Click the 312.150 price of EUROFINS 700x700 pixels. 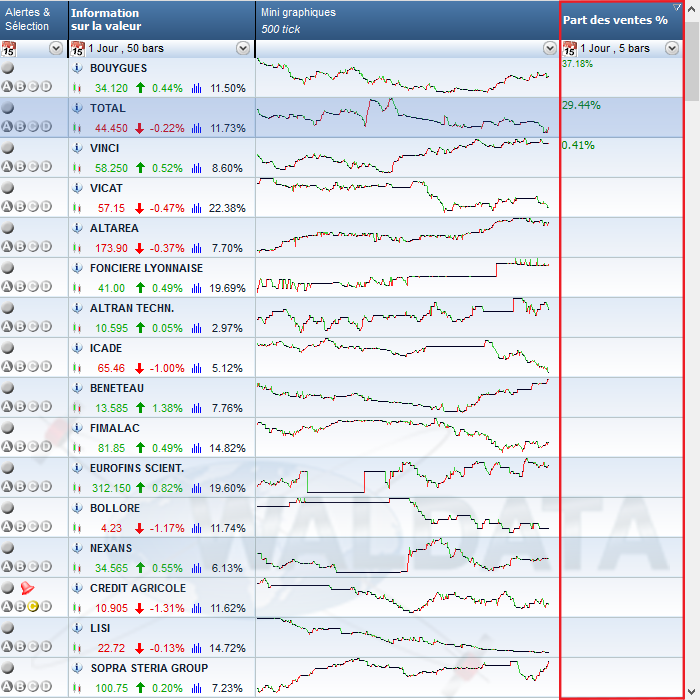pos(111,488)
